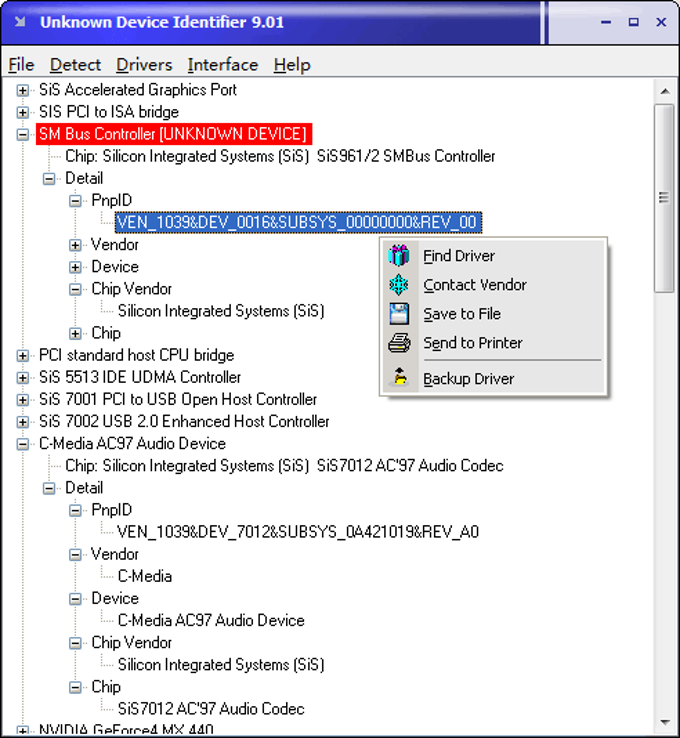Click the app icon in the title bar
680x738 pixels.
pyautogui.click(x=20, y=21)
